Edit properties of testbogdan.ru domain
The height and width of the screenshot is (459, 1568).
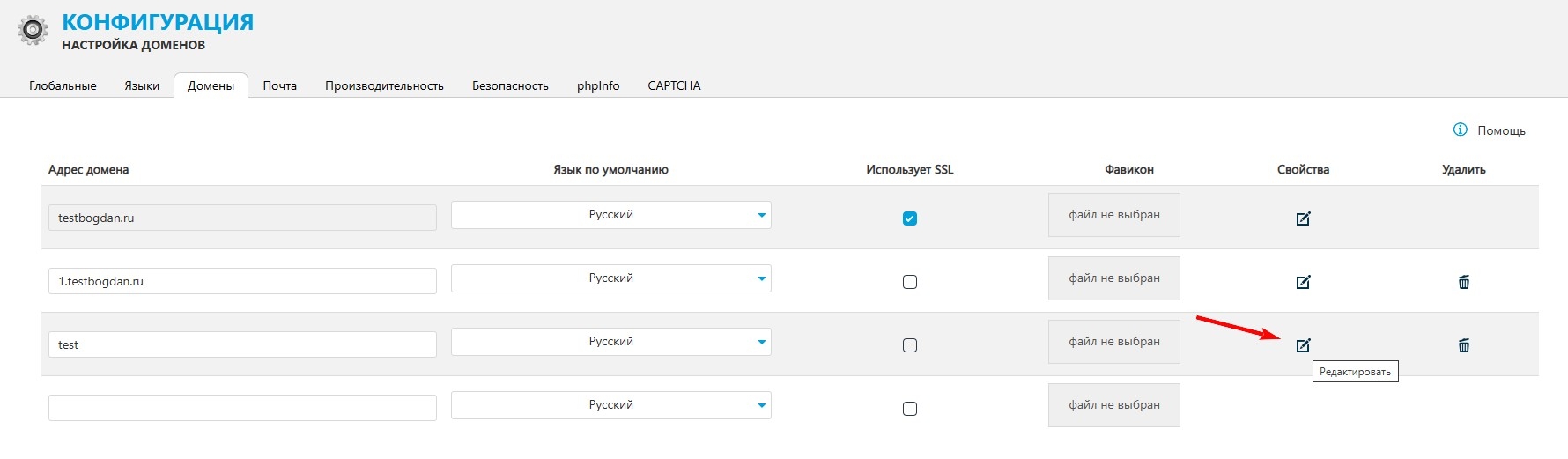pyautogui.click(x=1303, y=218)
